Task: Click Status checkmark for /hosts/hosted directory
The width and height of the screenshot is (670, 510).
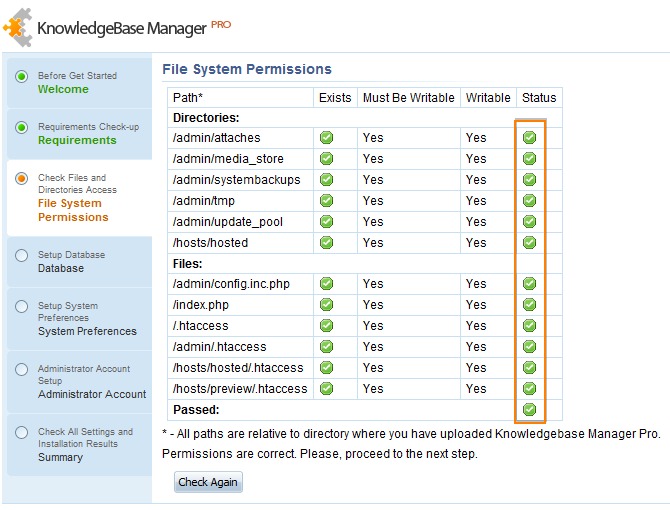Action: [x=529, y=243]
